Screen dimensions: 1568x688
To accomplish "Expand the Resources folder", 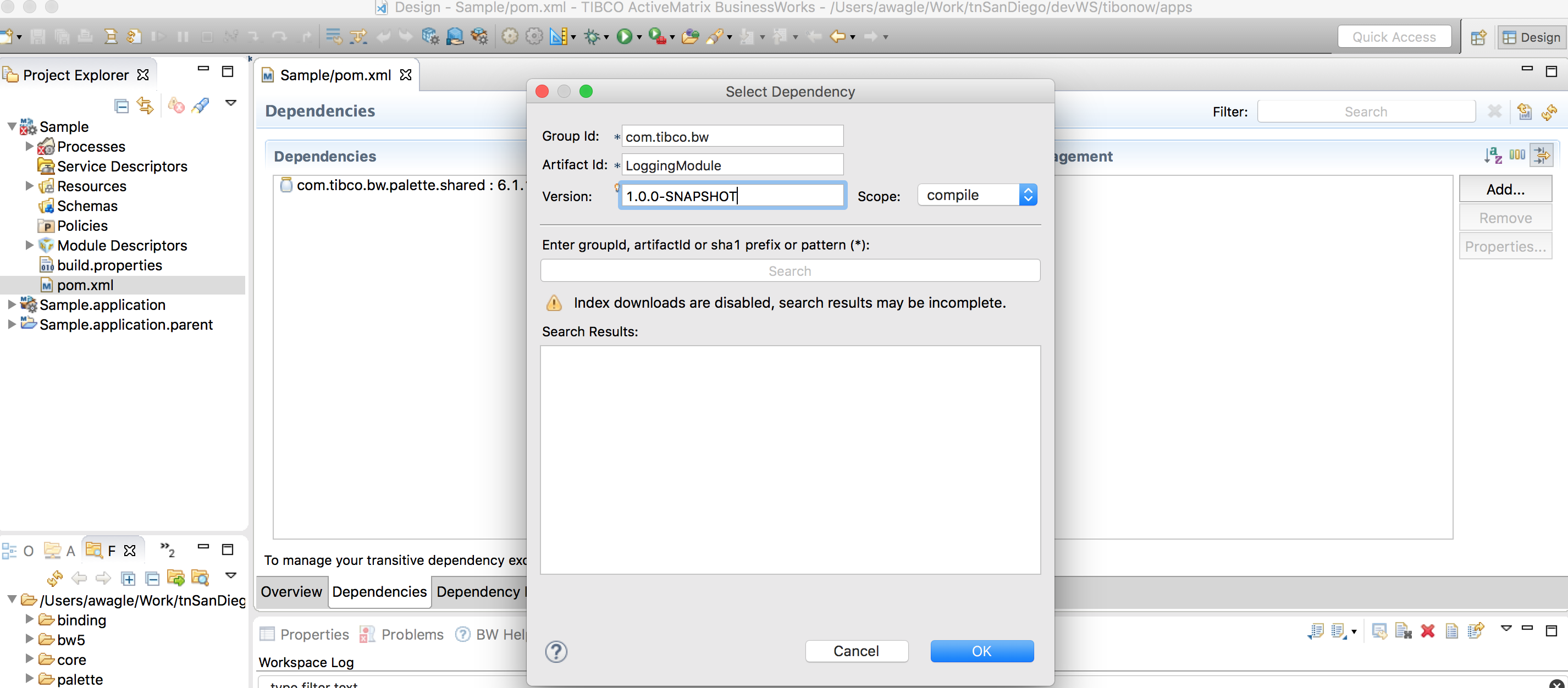I will (29, 186).
